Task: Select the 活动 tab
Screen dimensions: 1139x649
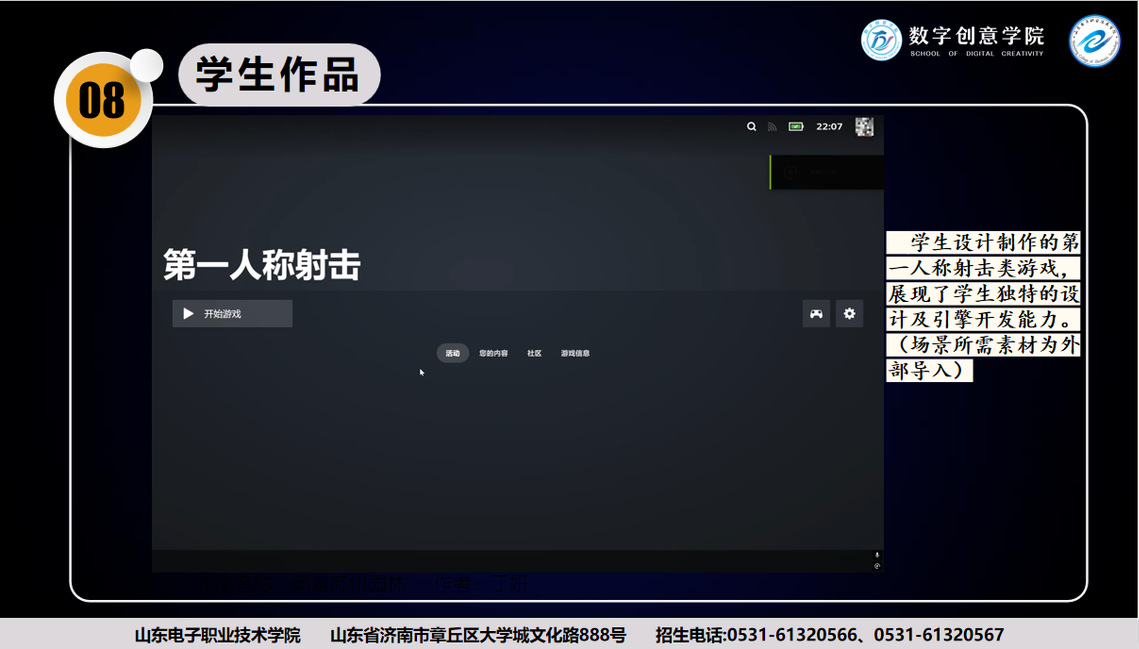Action: tap(453, 353)
